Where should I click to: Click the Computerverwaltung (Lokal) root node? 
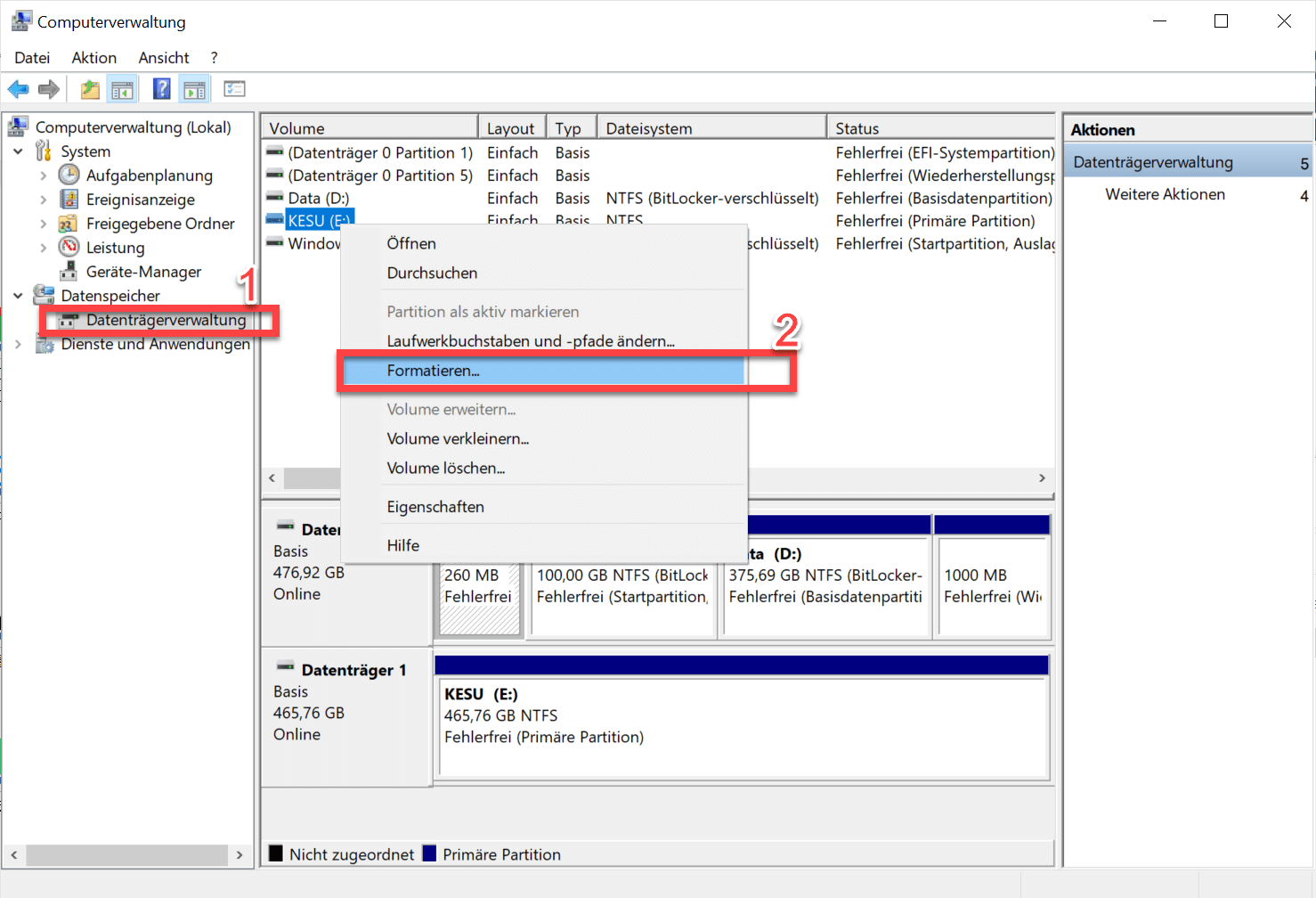tap(133, 127)
